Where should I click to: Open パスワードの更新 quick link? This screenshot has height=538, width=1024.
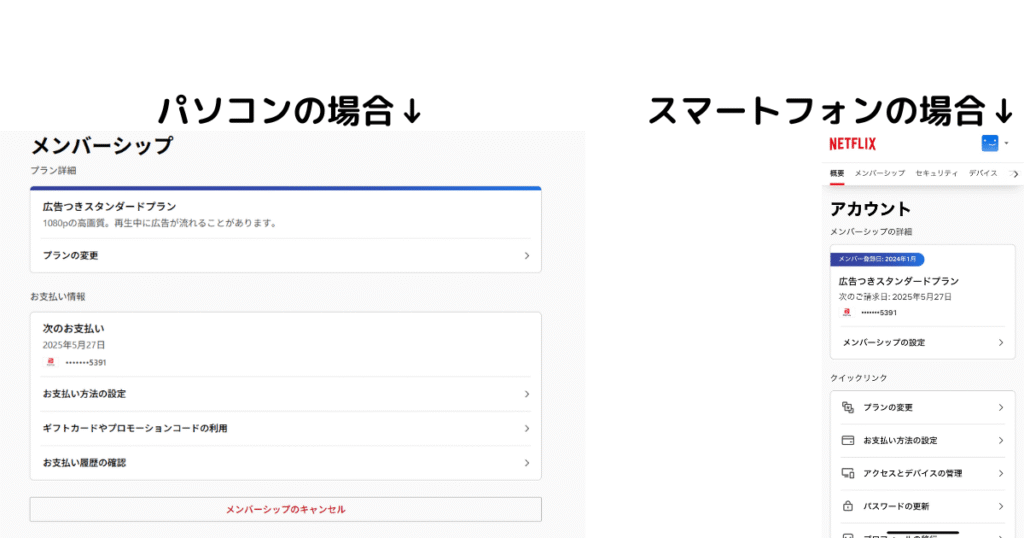tap(922, 506)
